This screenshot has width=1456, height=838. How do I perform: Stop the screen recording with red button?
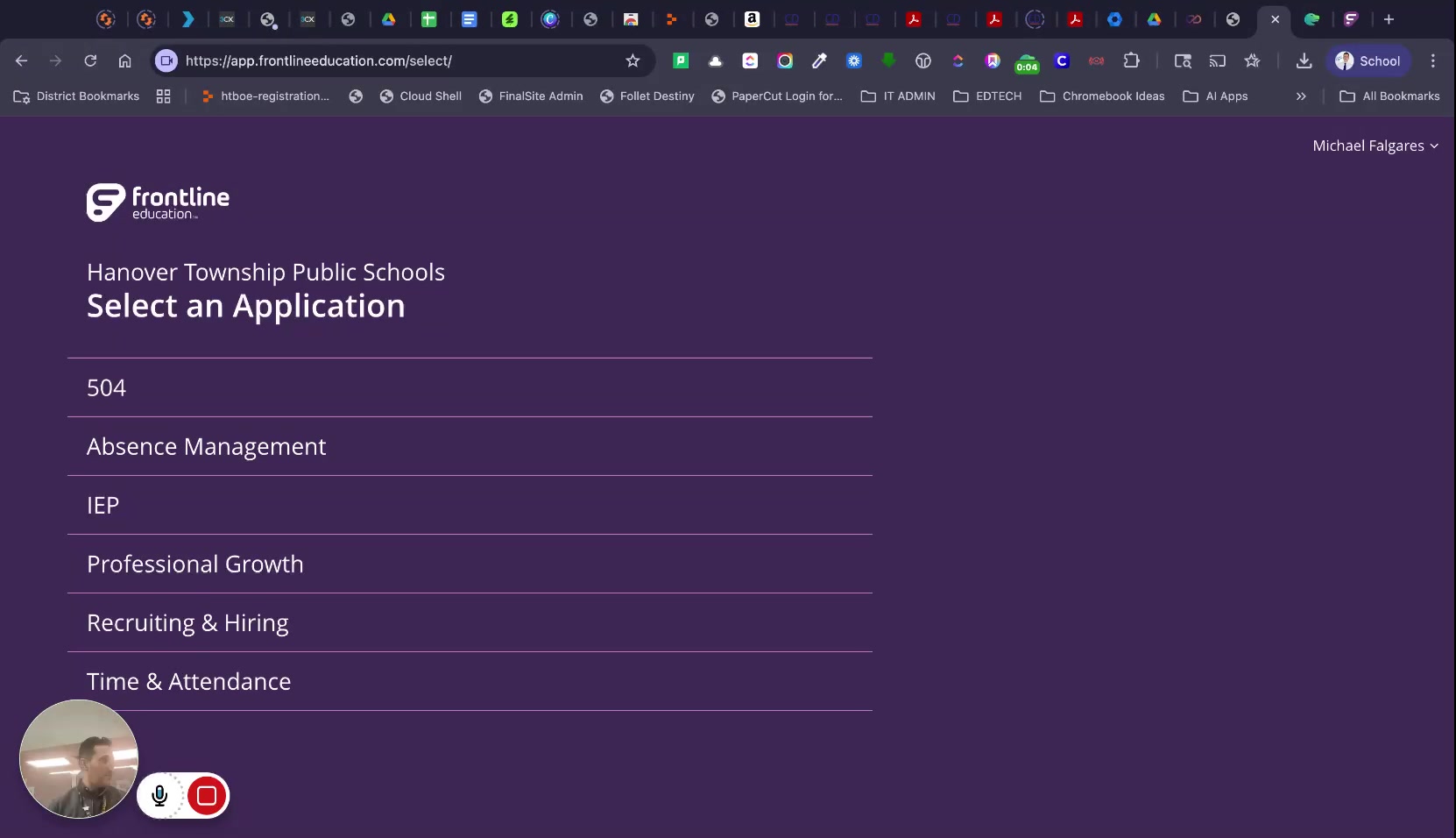(207, 796)
